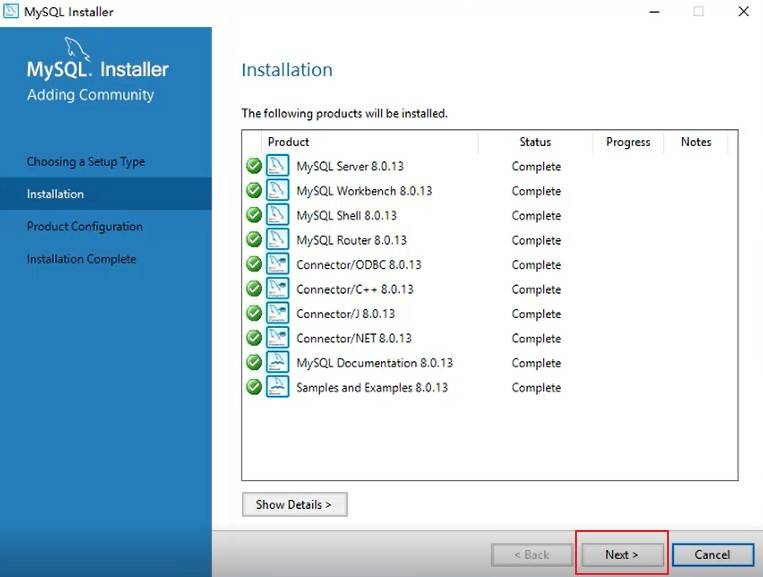Close the MySQL Installer window
Viewport: 763px width, 577px height.
pos(743,11)
